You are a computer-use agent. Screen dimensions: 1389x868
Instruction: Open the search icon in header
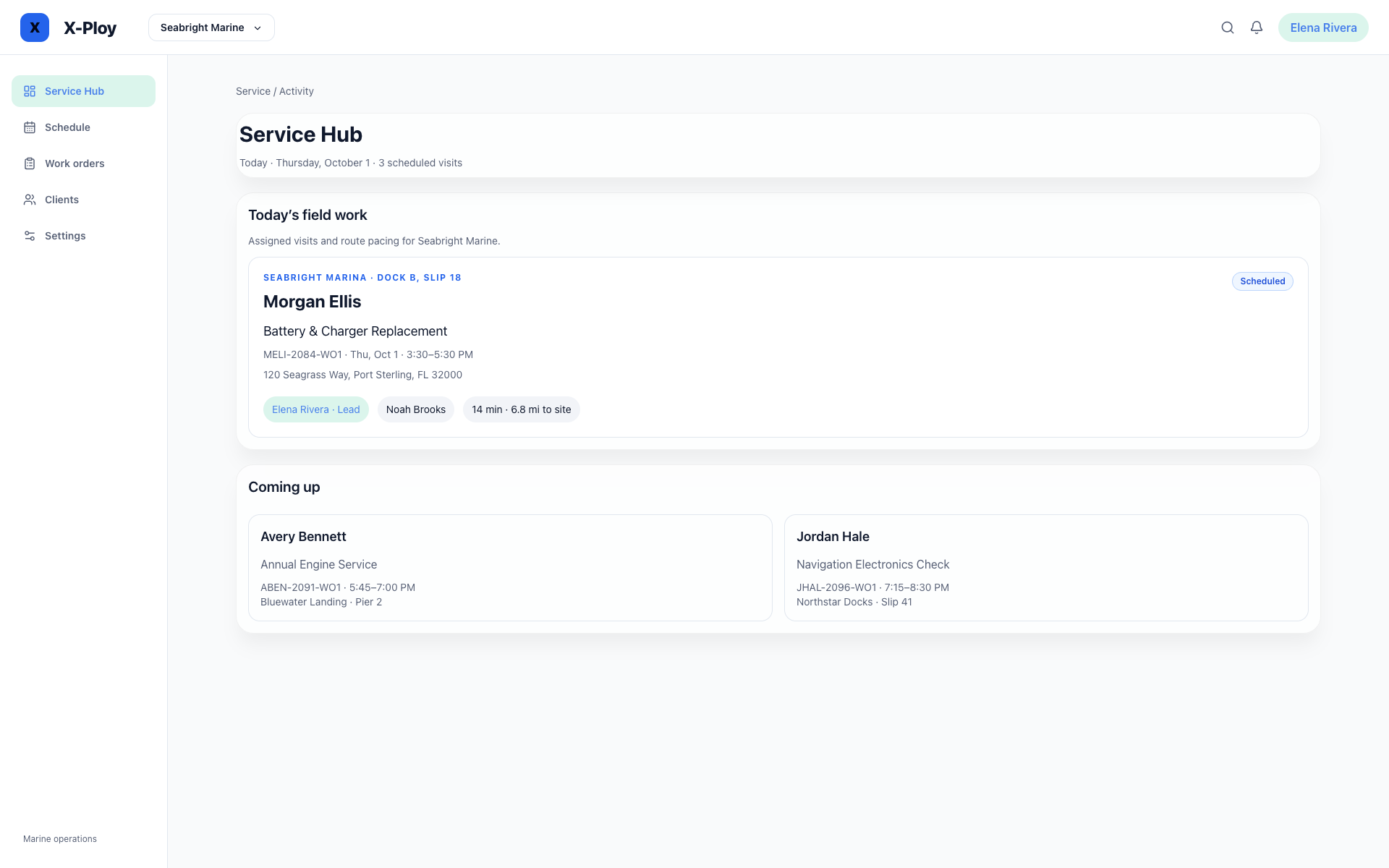[x=1228, y=27]
